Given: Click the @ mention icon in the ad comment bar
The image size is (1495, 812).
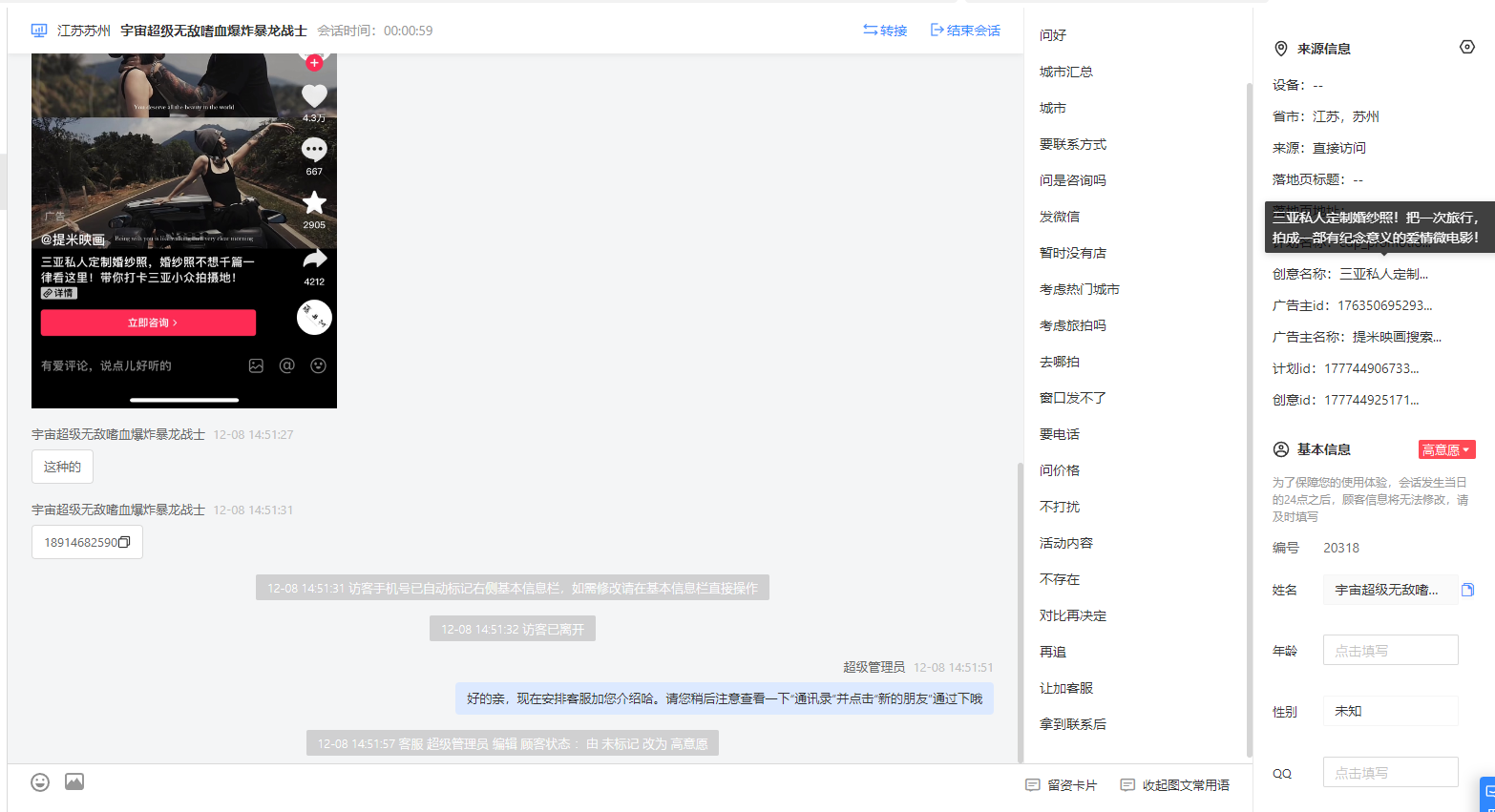Looking at the screenshot, I should (x=286, y=365).
